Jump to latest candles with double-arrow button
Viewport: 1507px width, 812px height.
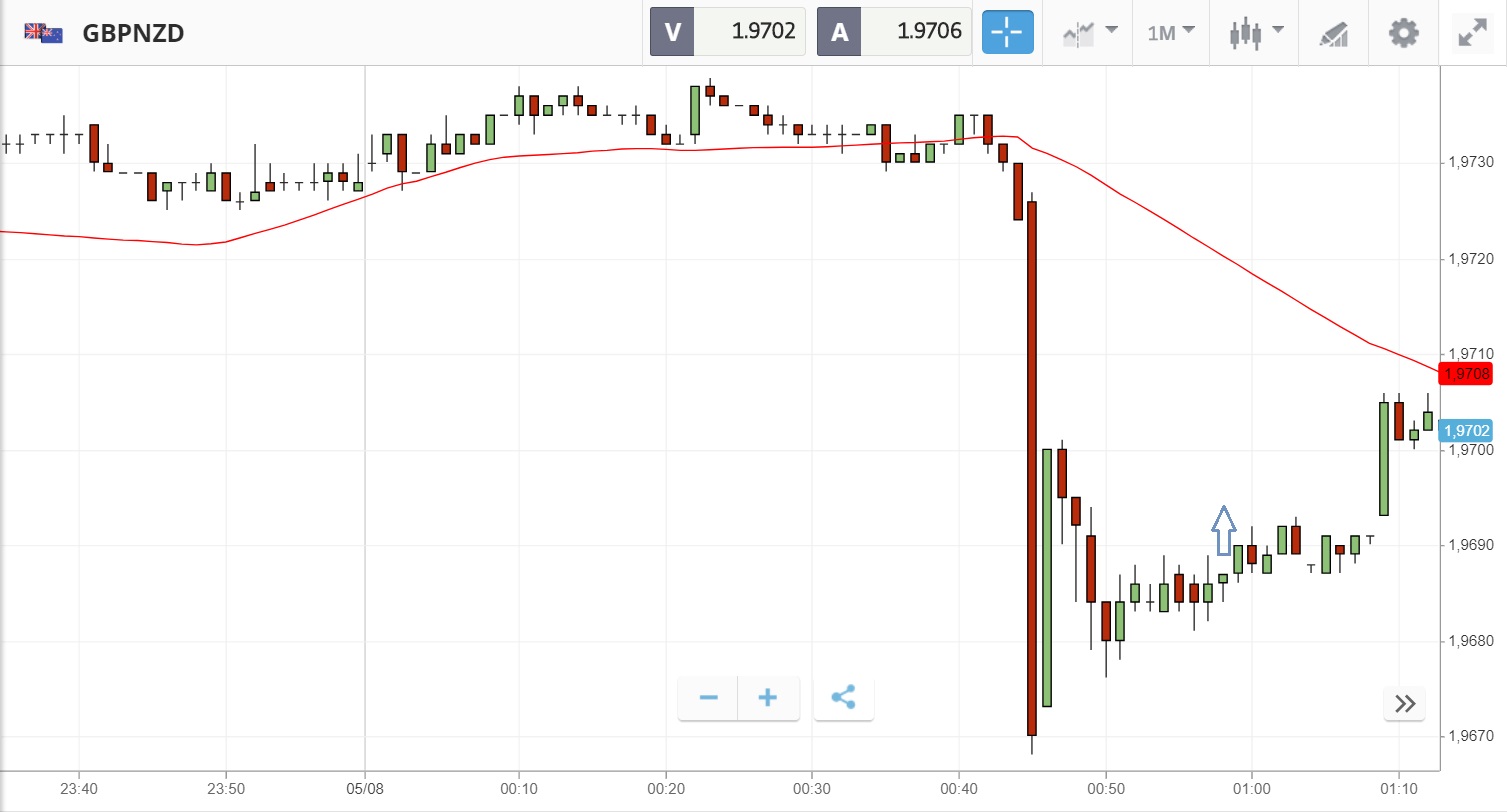pyautogui.click(x=1405, y=704)
